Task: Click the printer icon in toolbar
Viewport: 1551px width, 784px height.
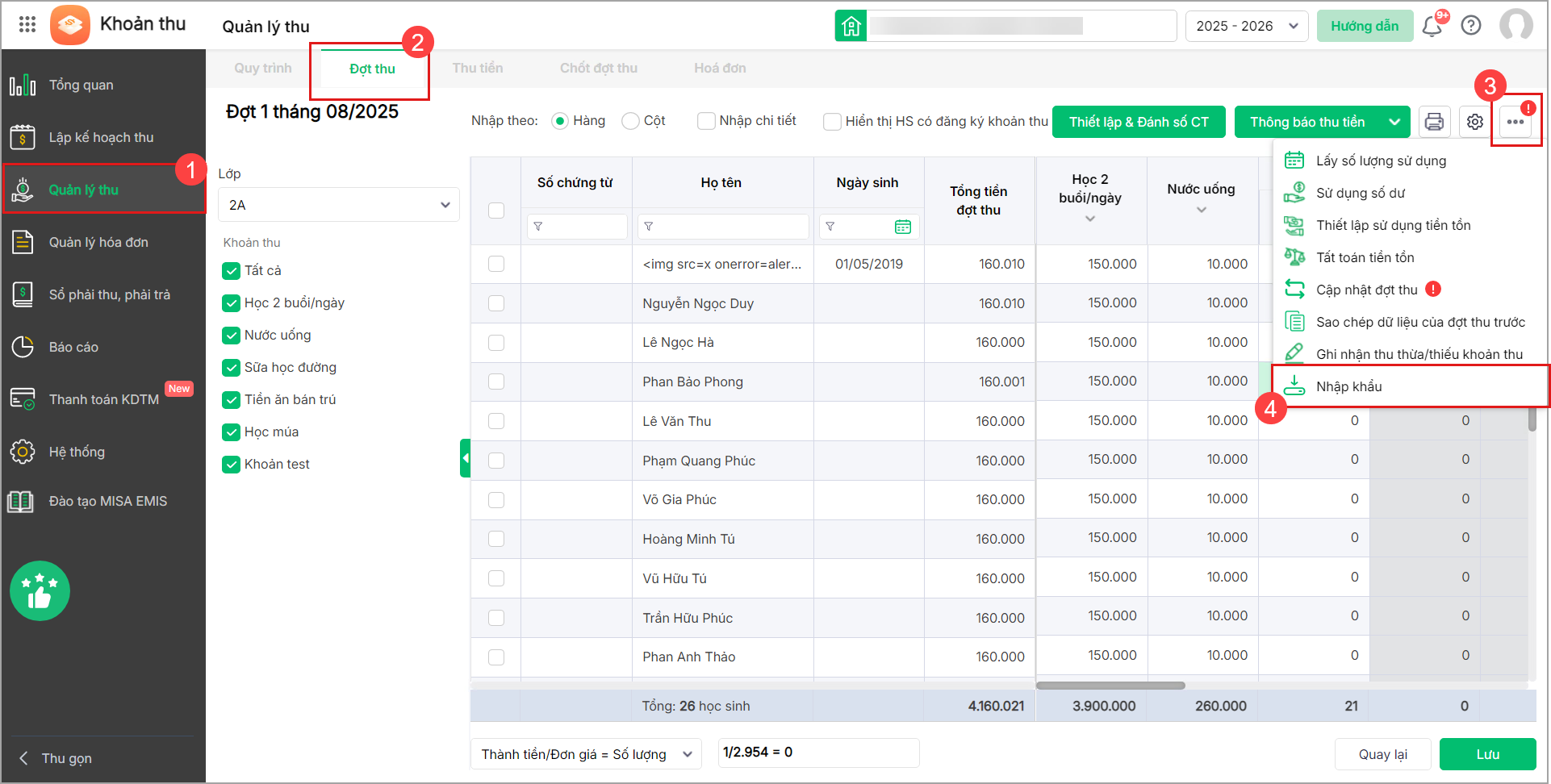Action: tap(1434, 122)
